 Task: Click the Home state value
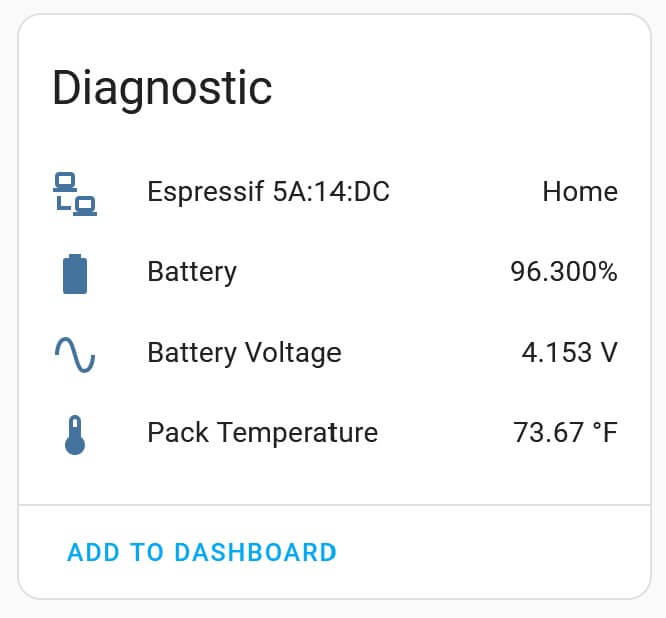pyautogui.click(x=579, y=191)
